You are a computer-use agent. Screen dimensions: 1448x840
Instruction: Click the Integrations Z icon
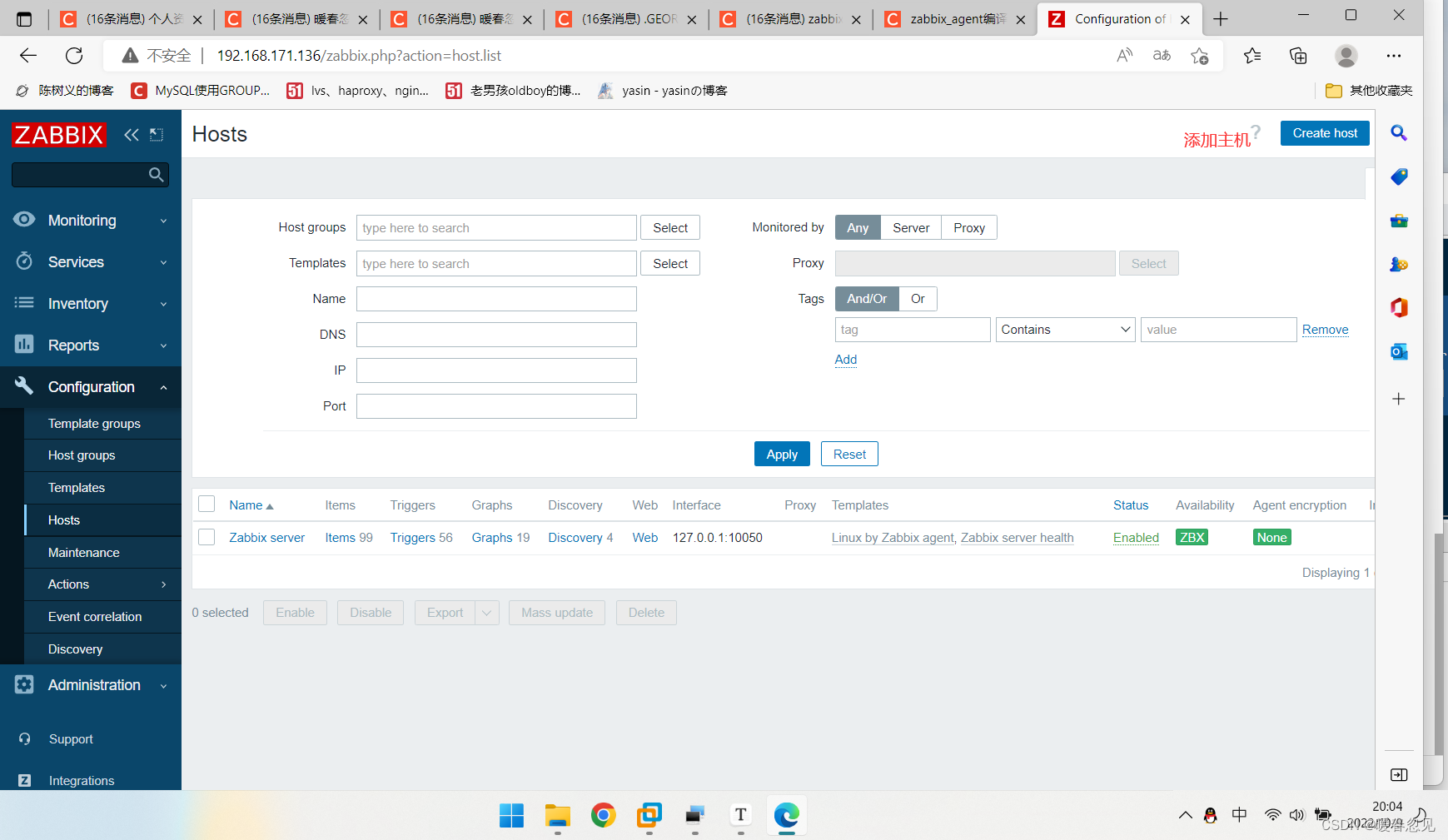click(25, 780)
